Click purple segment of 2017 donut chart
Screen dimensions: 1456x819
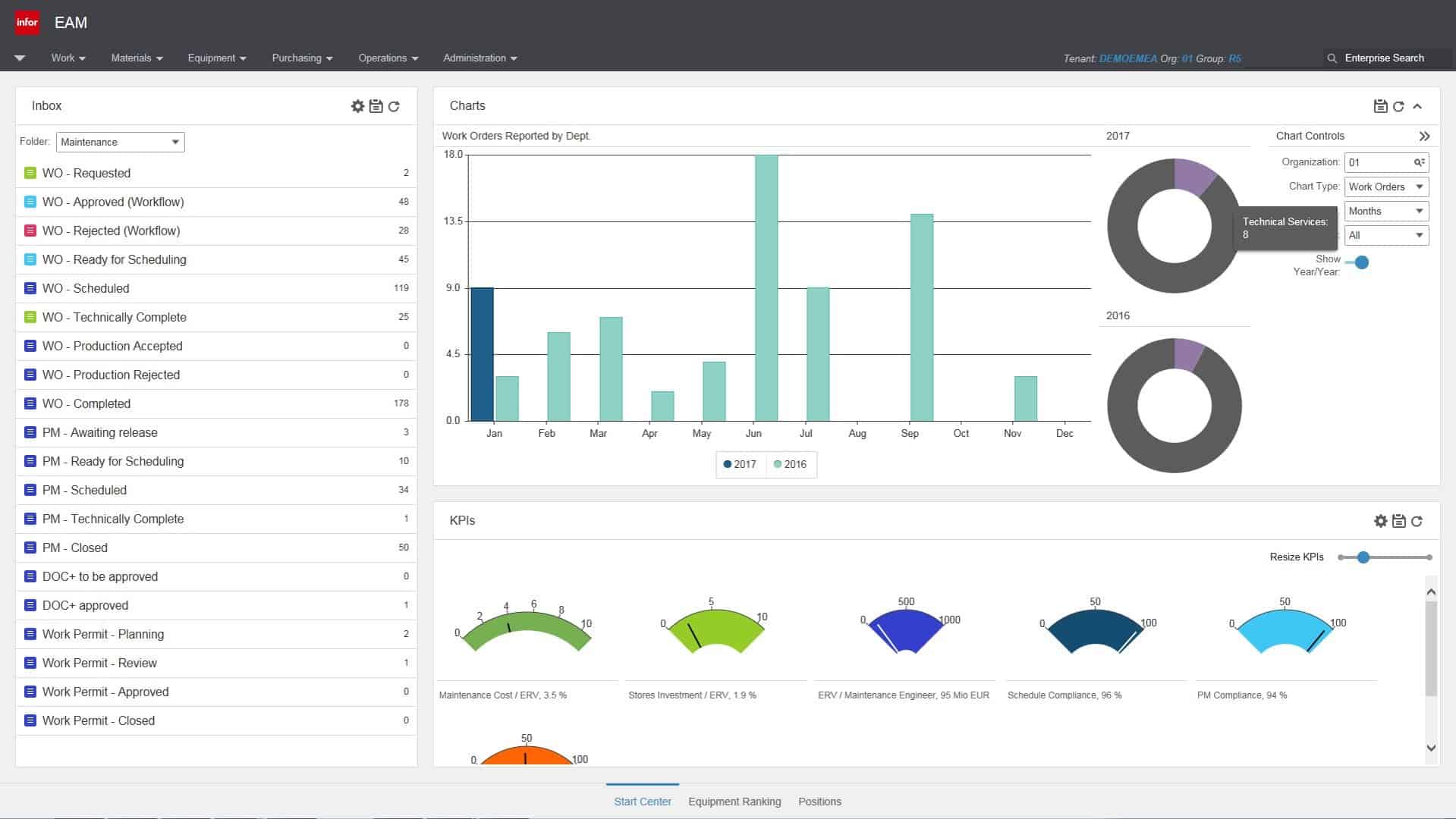coord(1193,176)
